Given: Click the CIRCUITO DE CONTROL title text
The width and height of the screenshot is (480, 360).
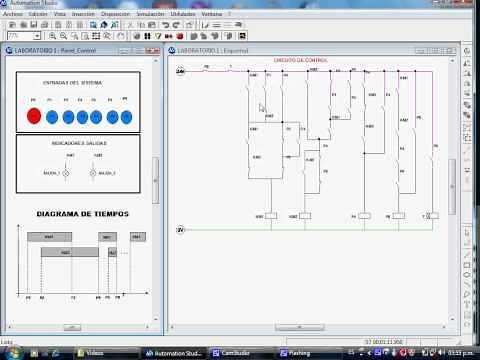Looking at the screenshot, I should click(300, 60).
